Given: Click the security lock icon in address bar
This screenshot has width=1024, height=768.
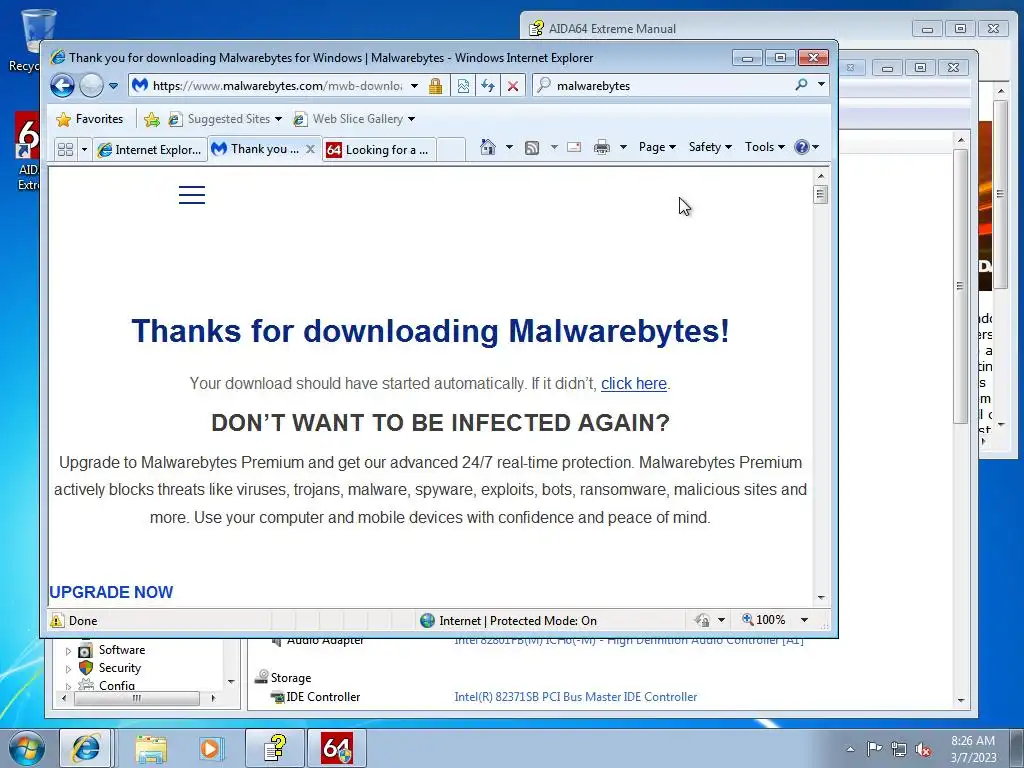Looking at the screenshot, I should pos(436,86).
